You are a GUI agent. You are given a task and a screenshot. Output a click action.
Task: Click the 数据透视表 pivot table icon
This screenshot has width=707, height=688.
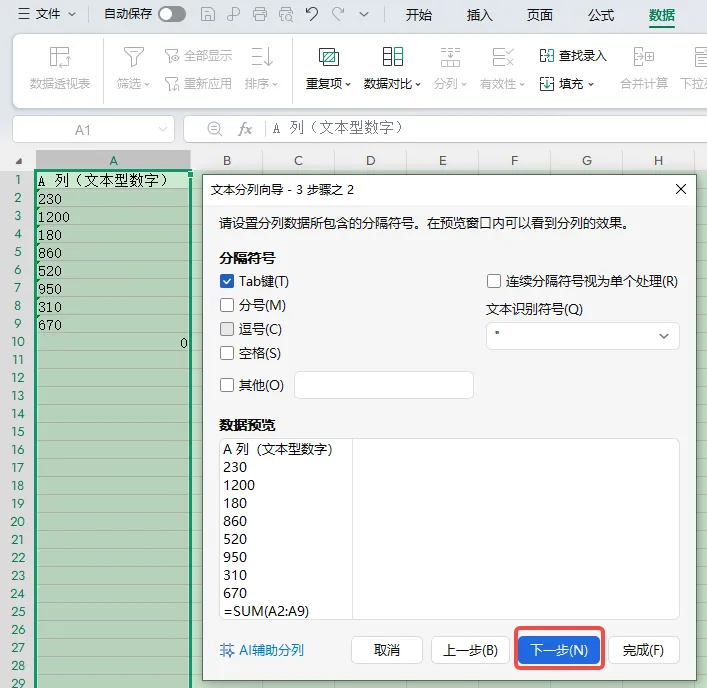(x=60, y=57)
